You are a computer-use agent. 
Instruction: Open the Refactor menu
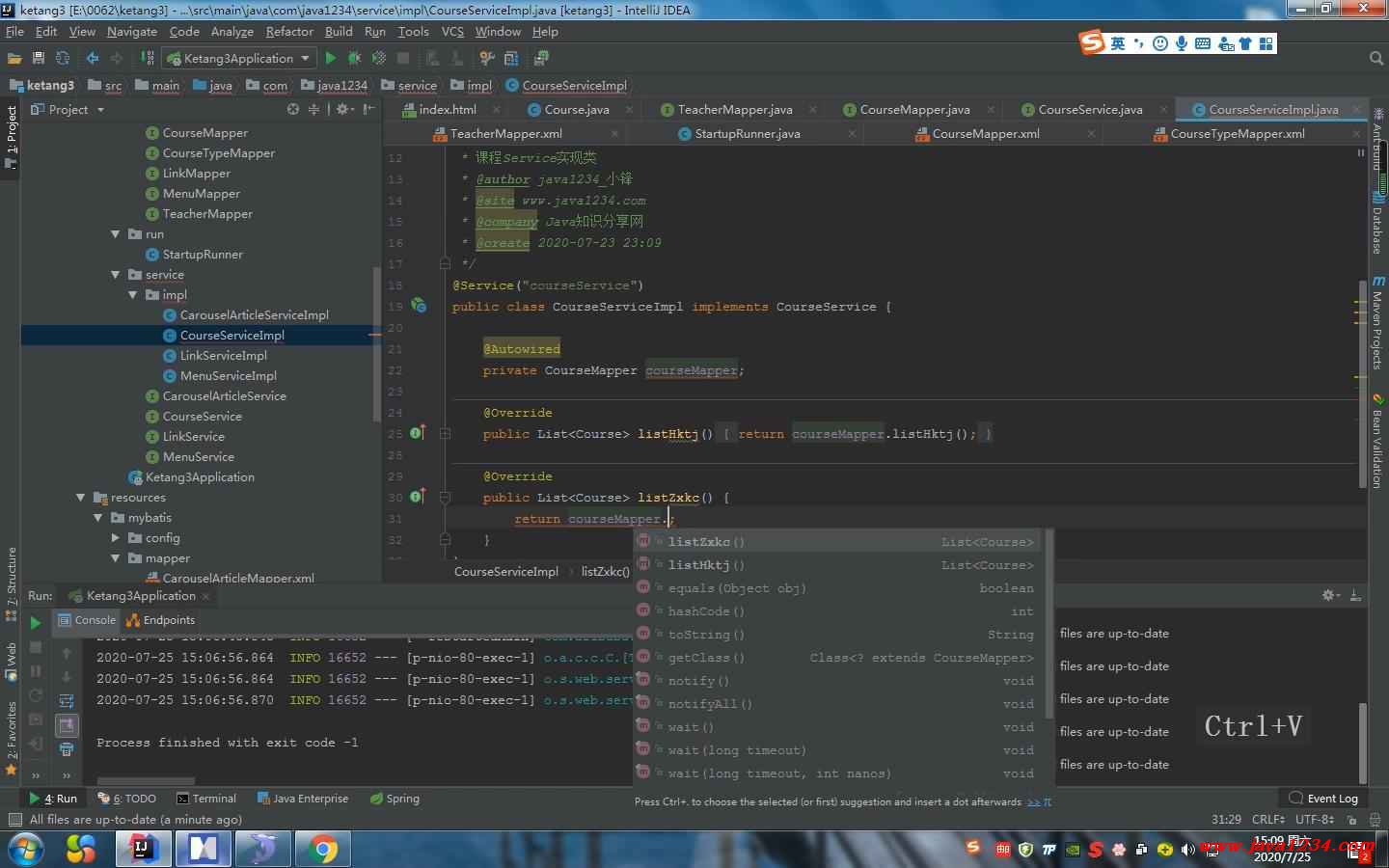289,31
